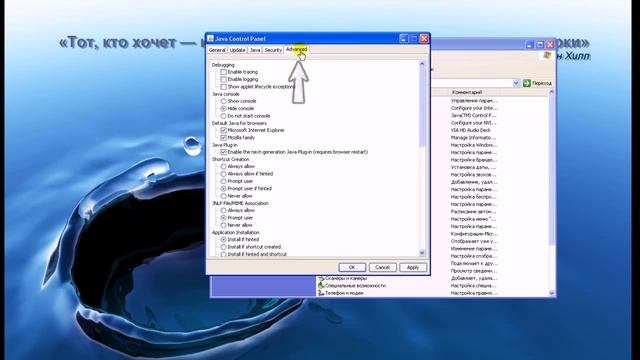Select Install if hinted and shortcut
The height and width of the screenshot is (360, 640).
point(223,254)
